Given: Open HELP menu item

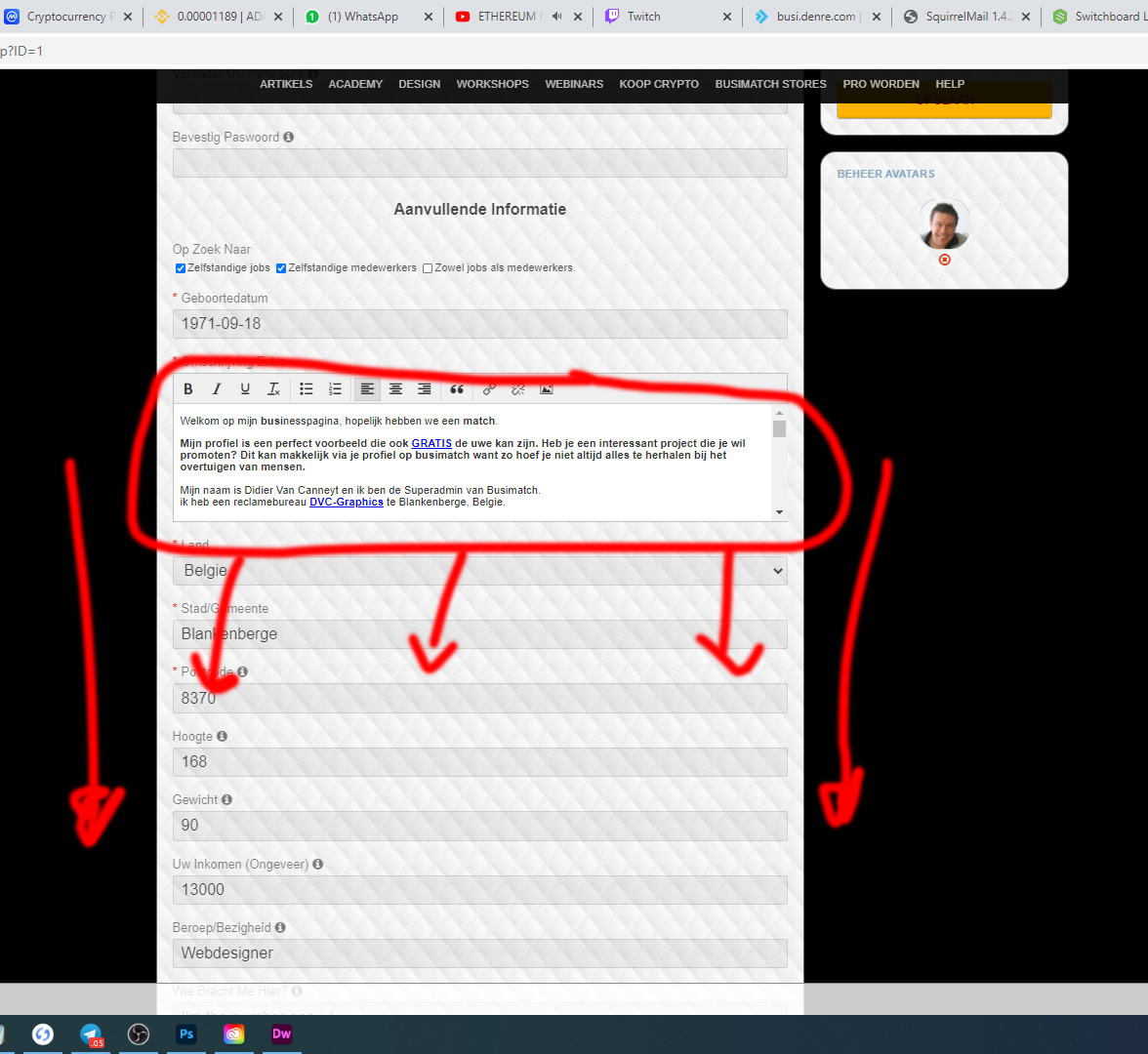Looking at the screenshot, I should pos(950,84).
